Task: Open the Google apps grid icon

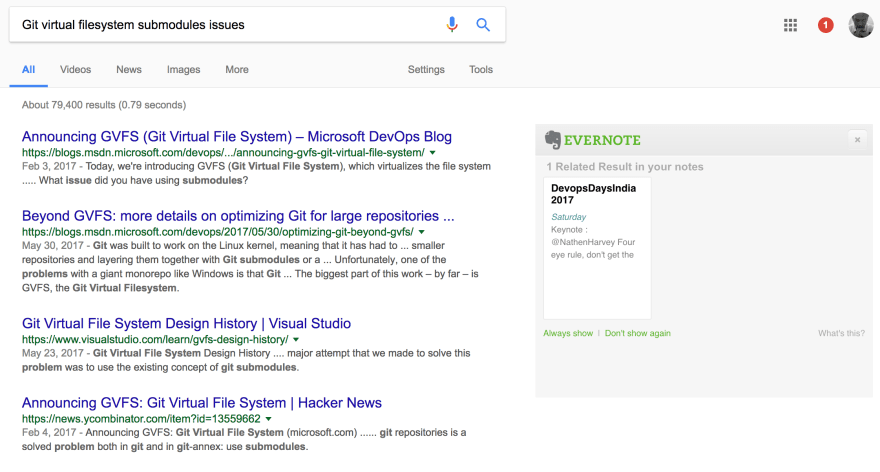Action: click(790, 25)
